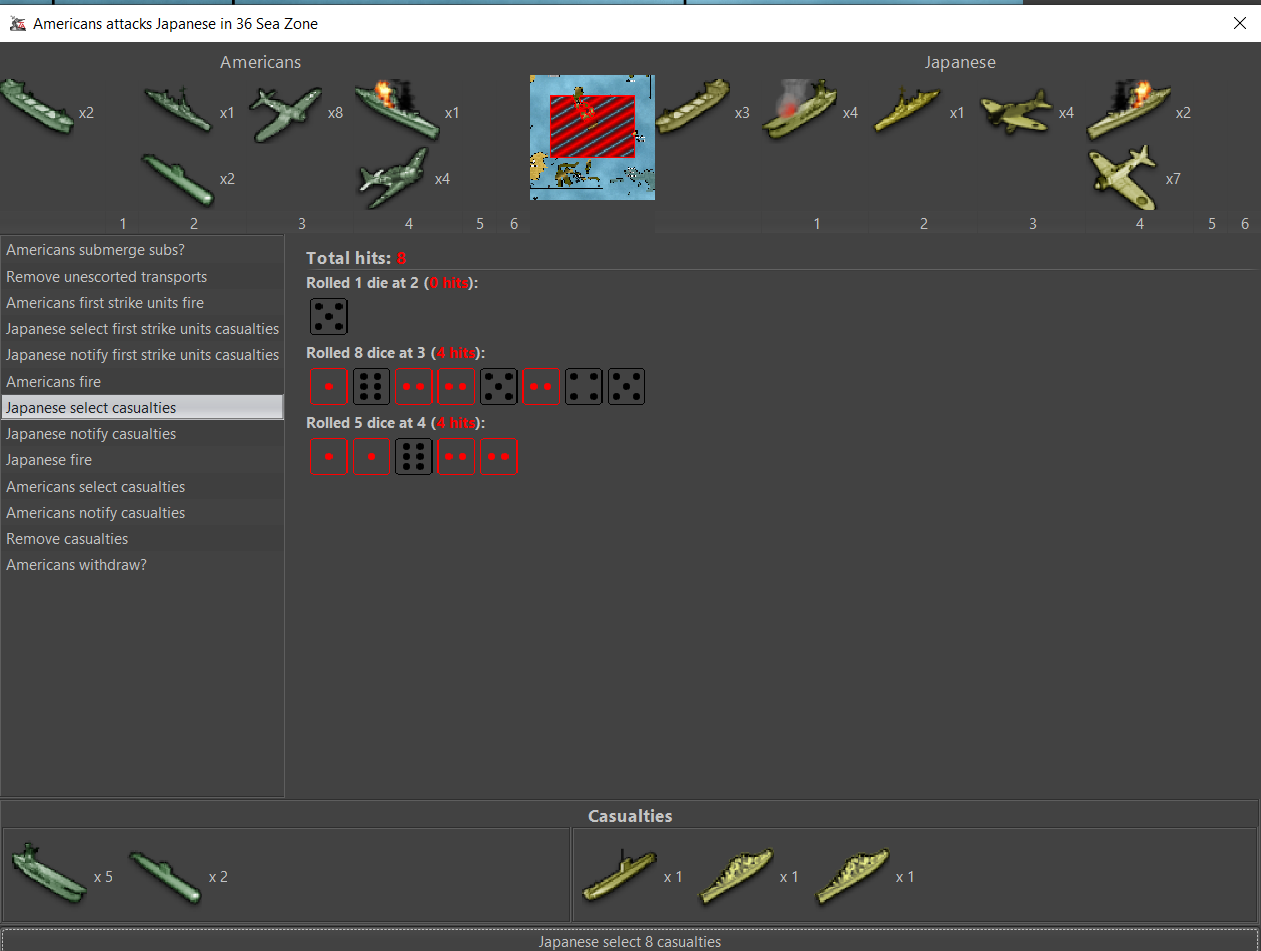The height and width of the screenshot is (951, 1261).
Task: Close the battle window
Action: tap(1240, 23)
